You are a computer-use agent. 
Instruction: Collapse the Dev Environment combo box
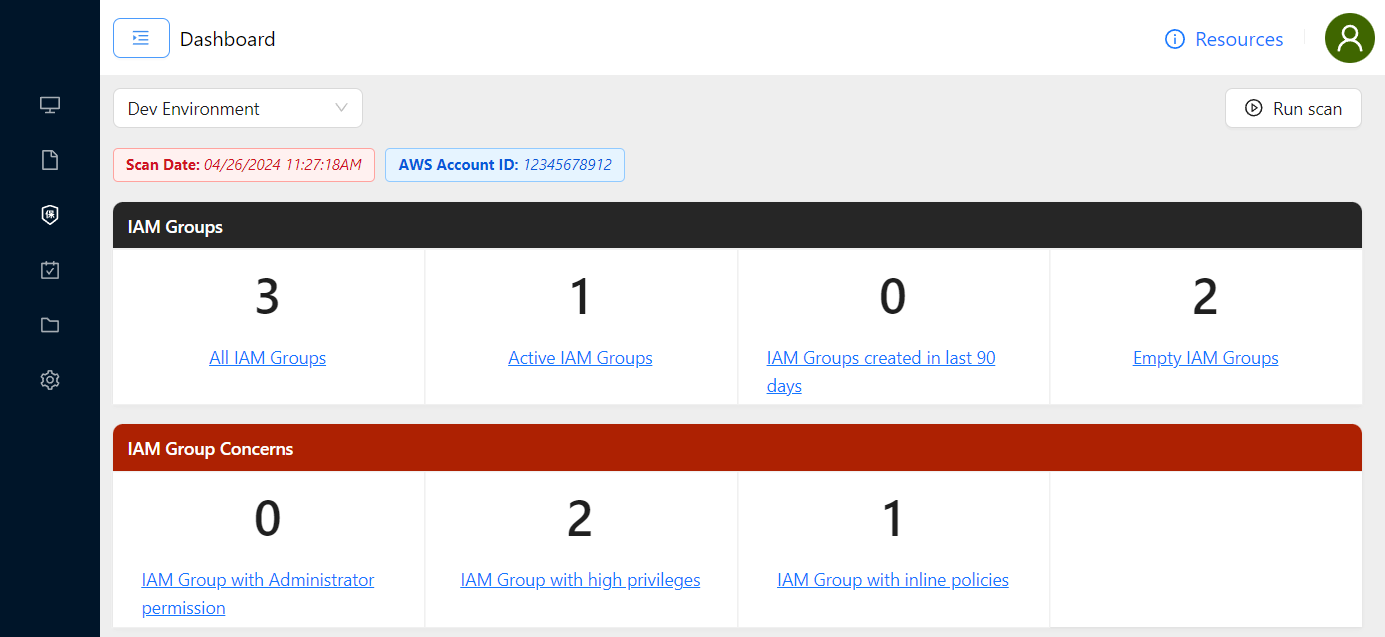pyautogui.click(x=237, y=107)
